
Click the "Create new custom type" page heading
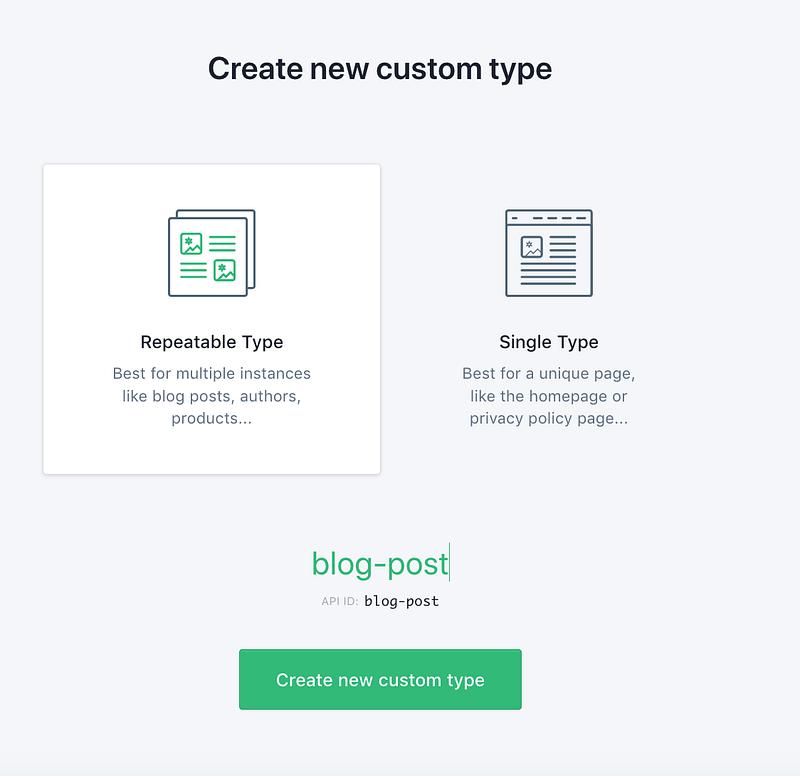[380, 69]
